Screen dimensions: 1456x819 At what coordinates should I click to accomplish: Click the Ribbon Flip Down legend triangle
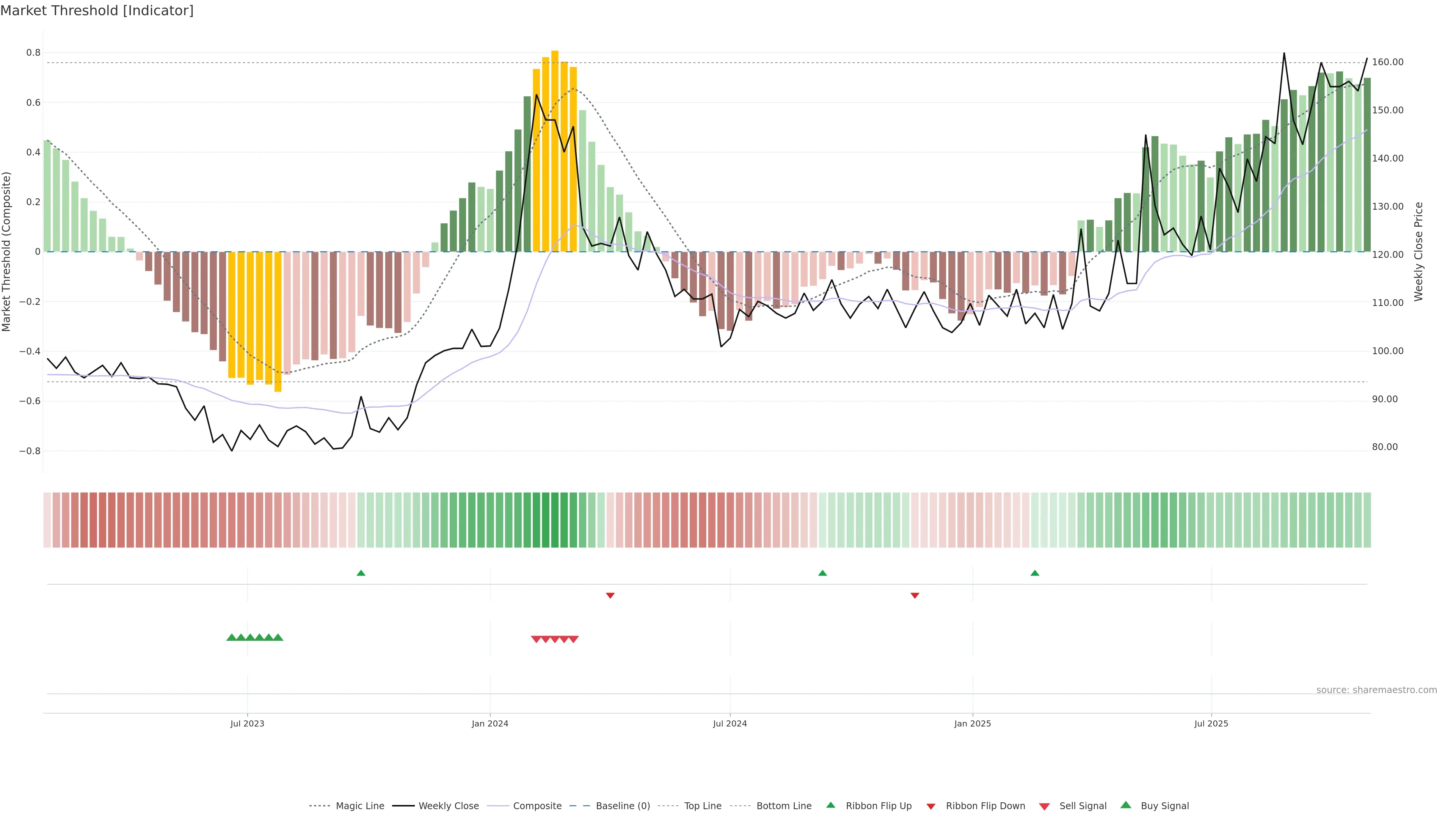931,806
